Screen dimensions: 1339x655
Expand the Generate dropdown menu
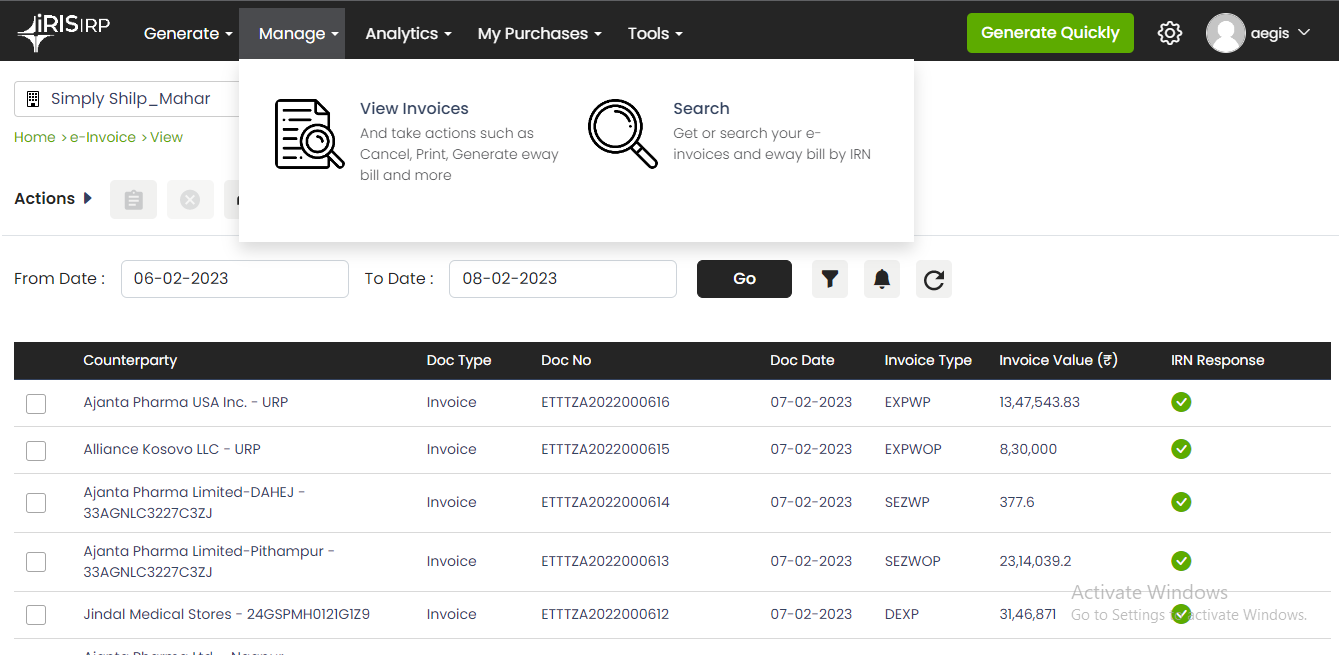coord(188,33)
